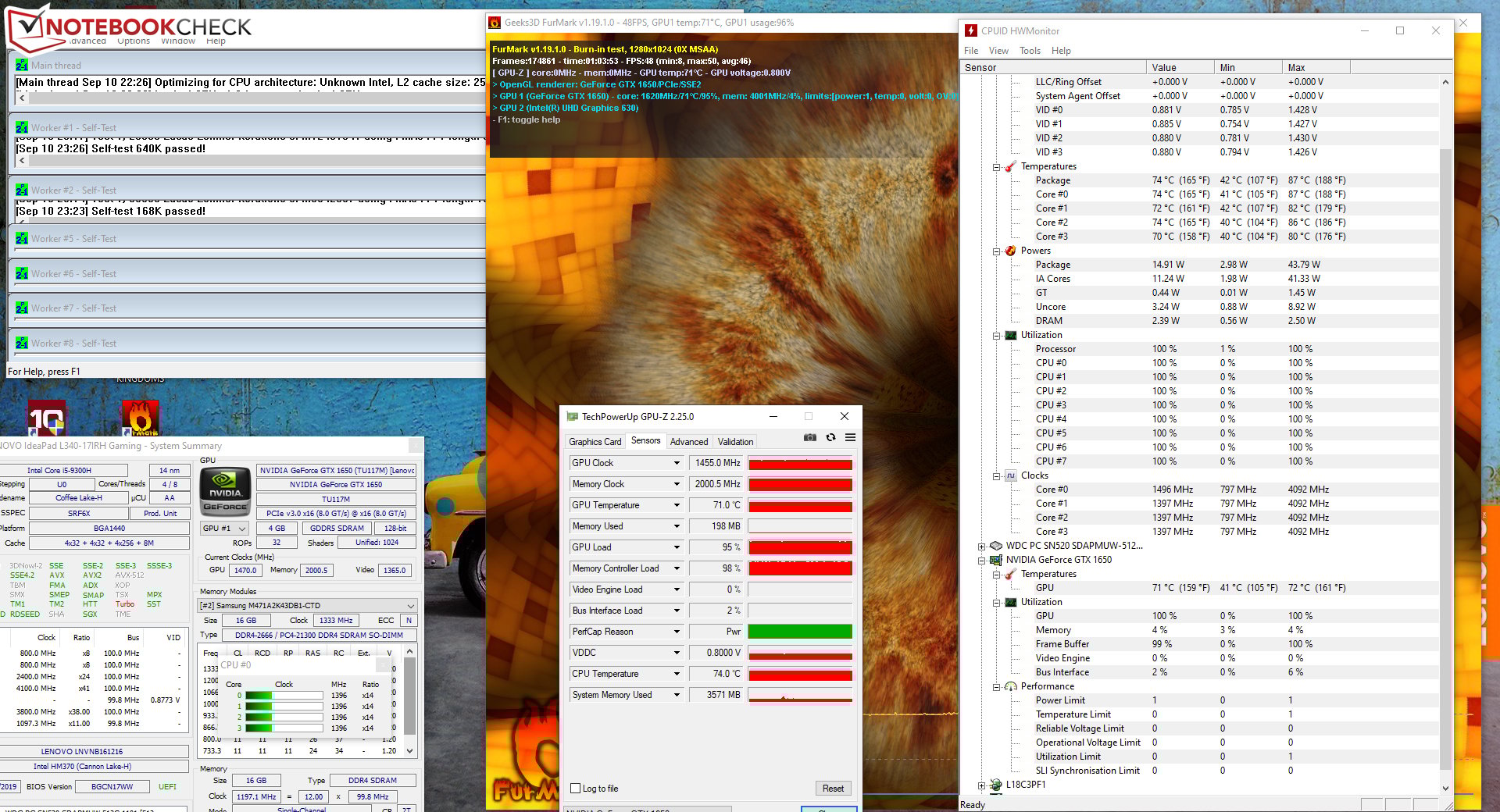
Task: Open the HWMonitor File menu
Action: tap(971, 51)
